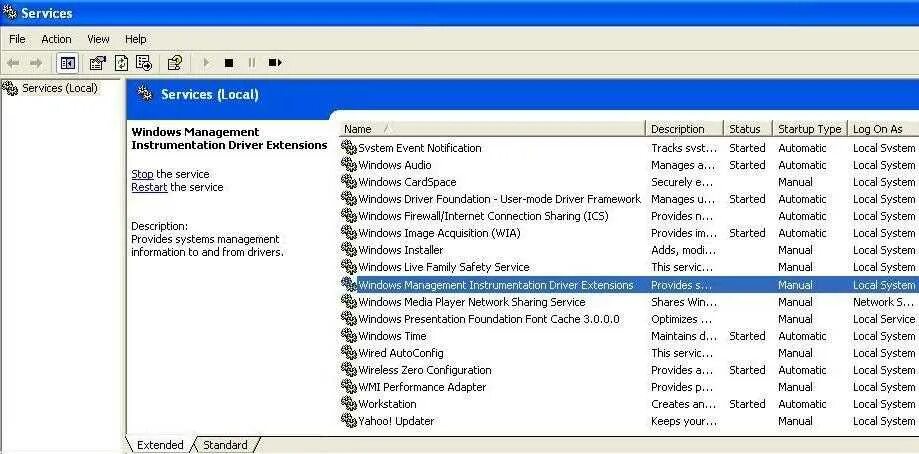The width and height of the screenshot is (919, 454).
Task: Select Windows Image Acquisition (WIA) service name
Action: (x=439, y=233)
